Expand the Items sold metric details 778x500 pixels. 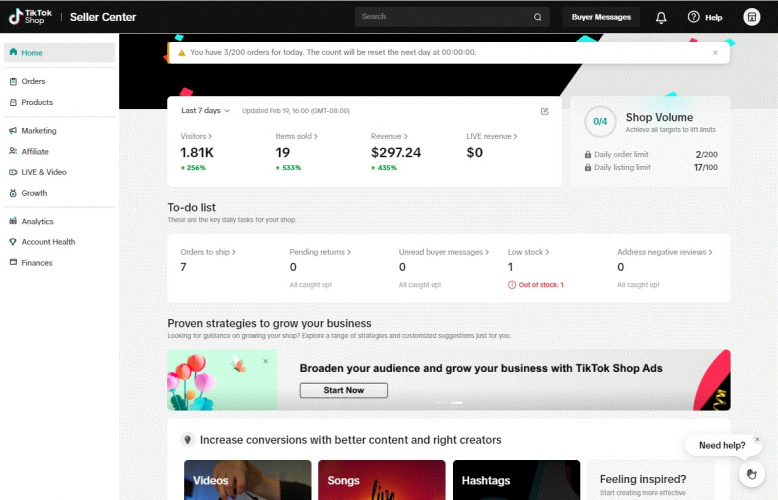[296, 136]
